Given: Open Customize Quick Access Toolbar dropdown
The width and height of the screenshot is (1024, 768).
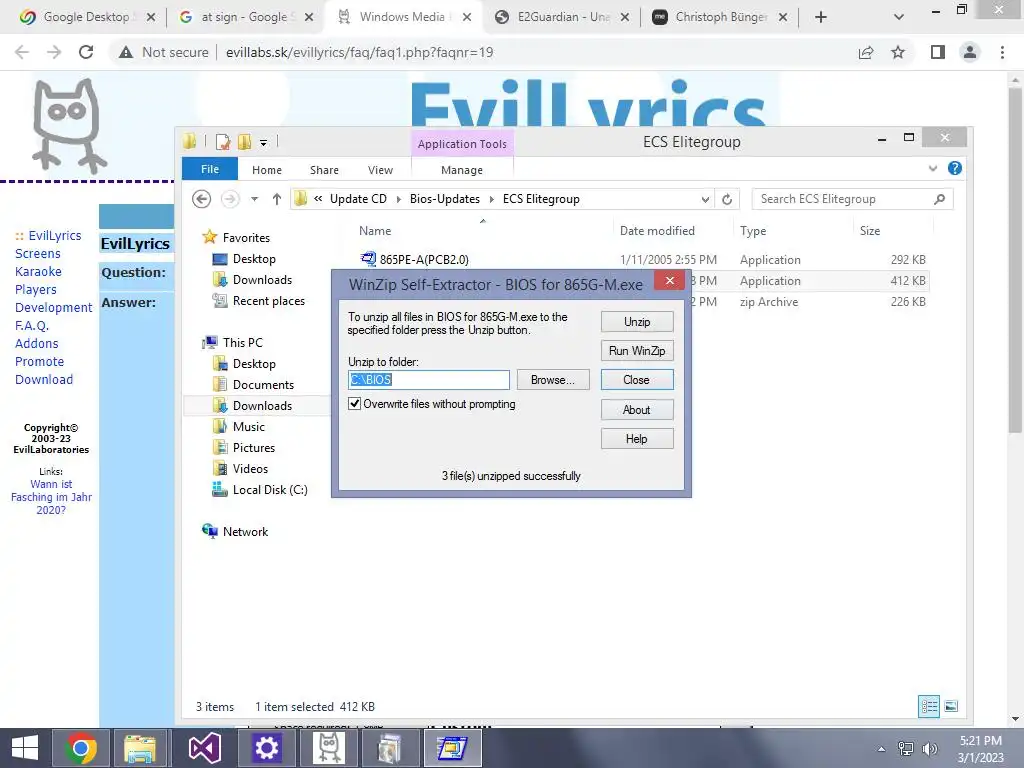Looking at the screenshot, I should pos(263,142).
